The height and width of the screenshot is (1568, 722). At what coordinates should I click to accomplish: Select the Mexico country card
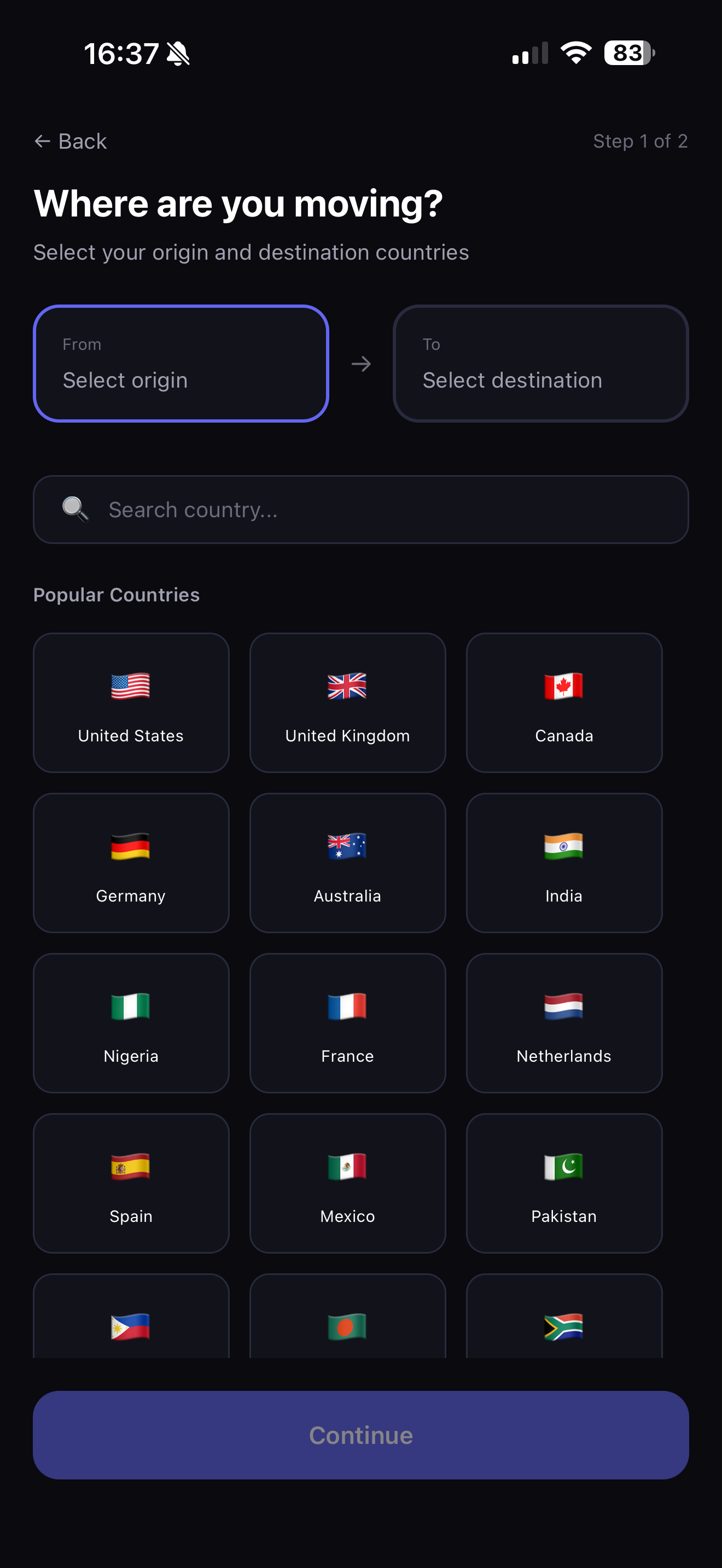[x=347, y=1183]
